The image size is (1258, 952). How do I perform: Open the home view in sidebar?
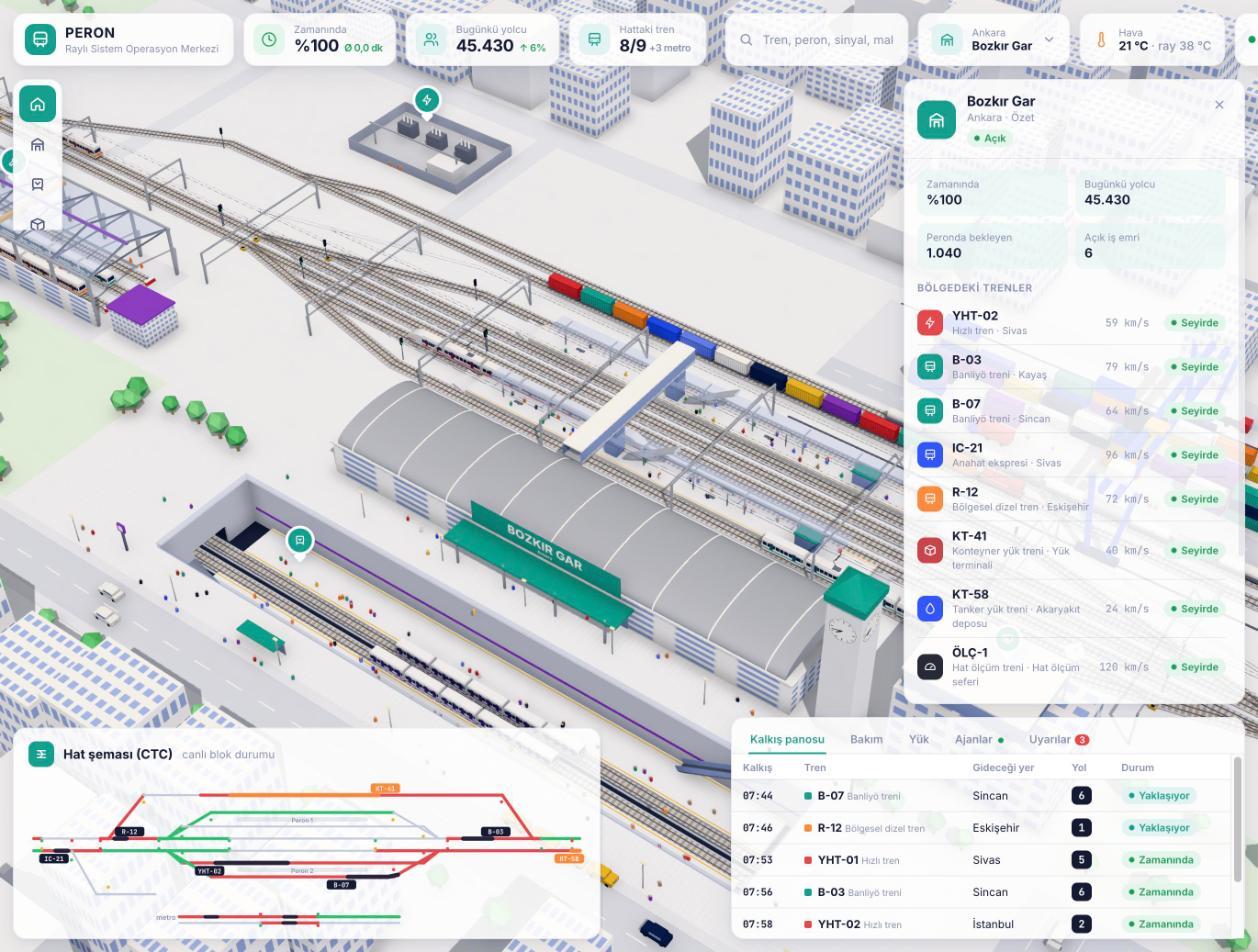[x=38, y=104]
